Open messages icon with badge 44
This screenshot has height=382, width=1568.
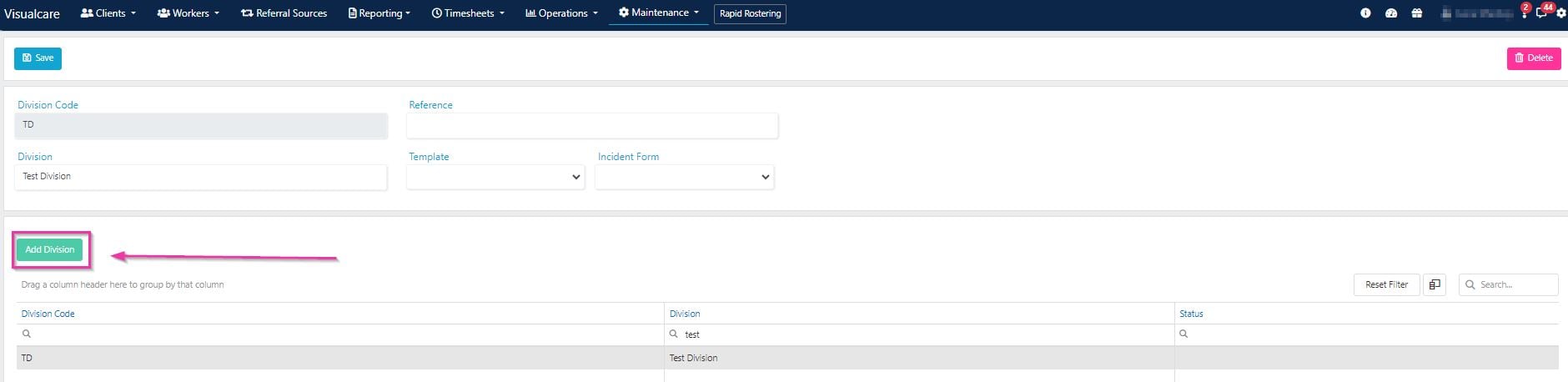pyautogui.click(x=1543, y=12)
